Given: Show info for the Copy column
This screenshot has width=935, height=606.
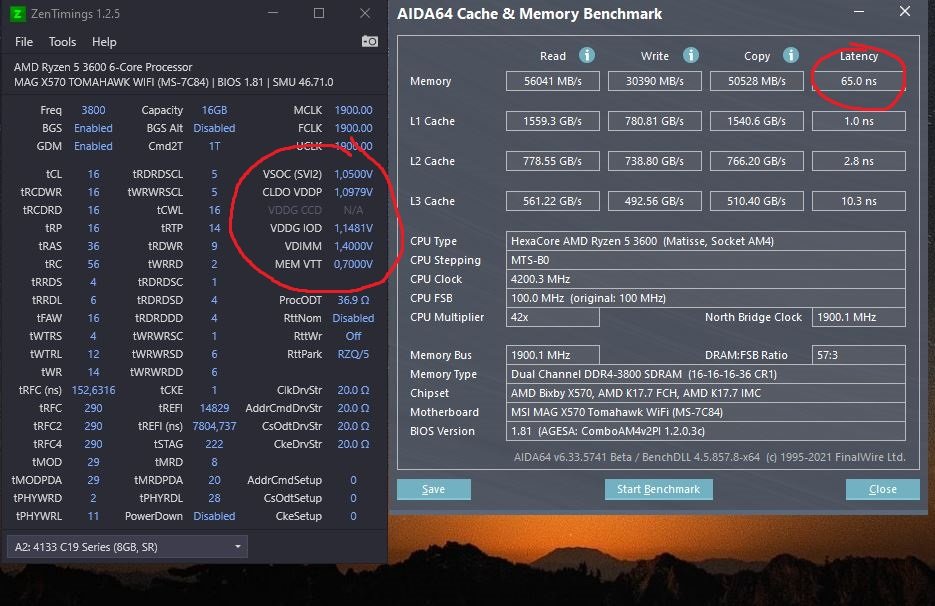Looking at the screenshot, I should coord(791,55).
